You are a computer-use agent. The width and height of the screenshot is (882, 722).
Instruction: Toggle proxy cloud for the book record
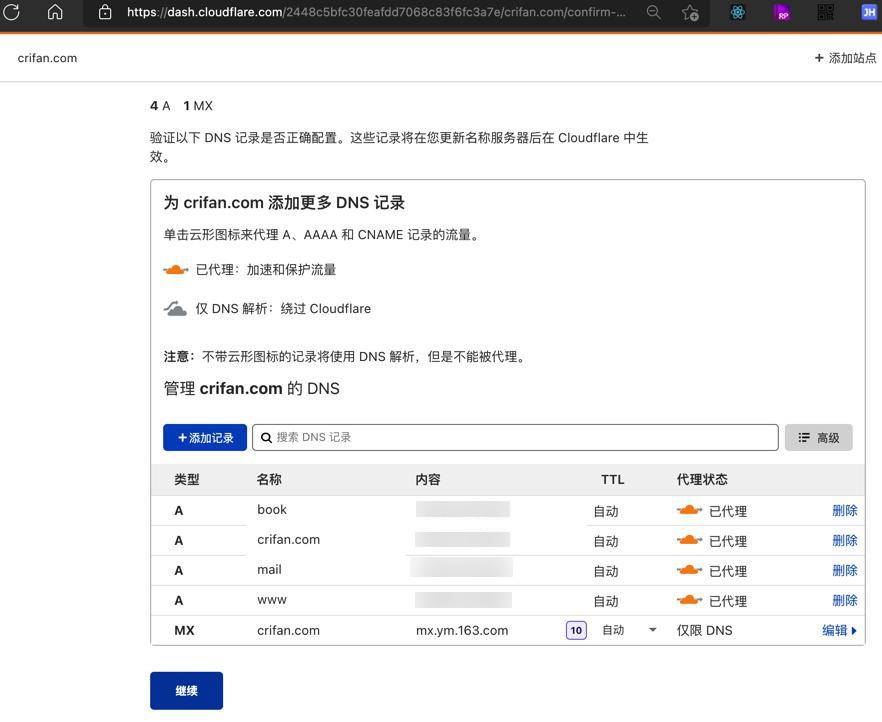pyautogui.click(x=689, y=511)
